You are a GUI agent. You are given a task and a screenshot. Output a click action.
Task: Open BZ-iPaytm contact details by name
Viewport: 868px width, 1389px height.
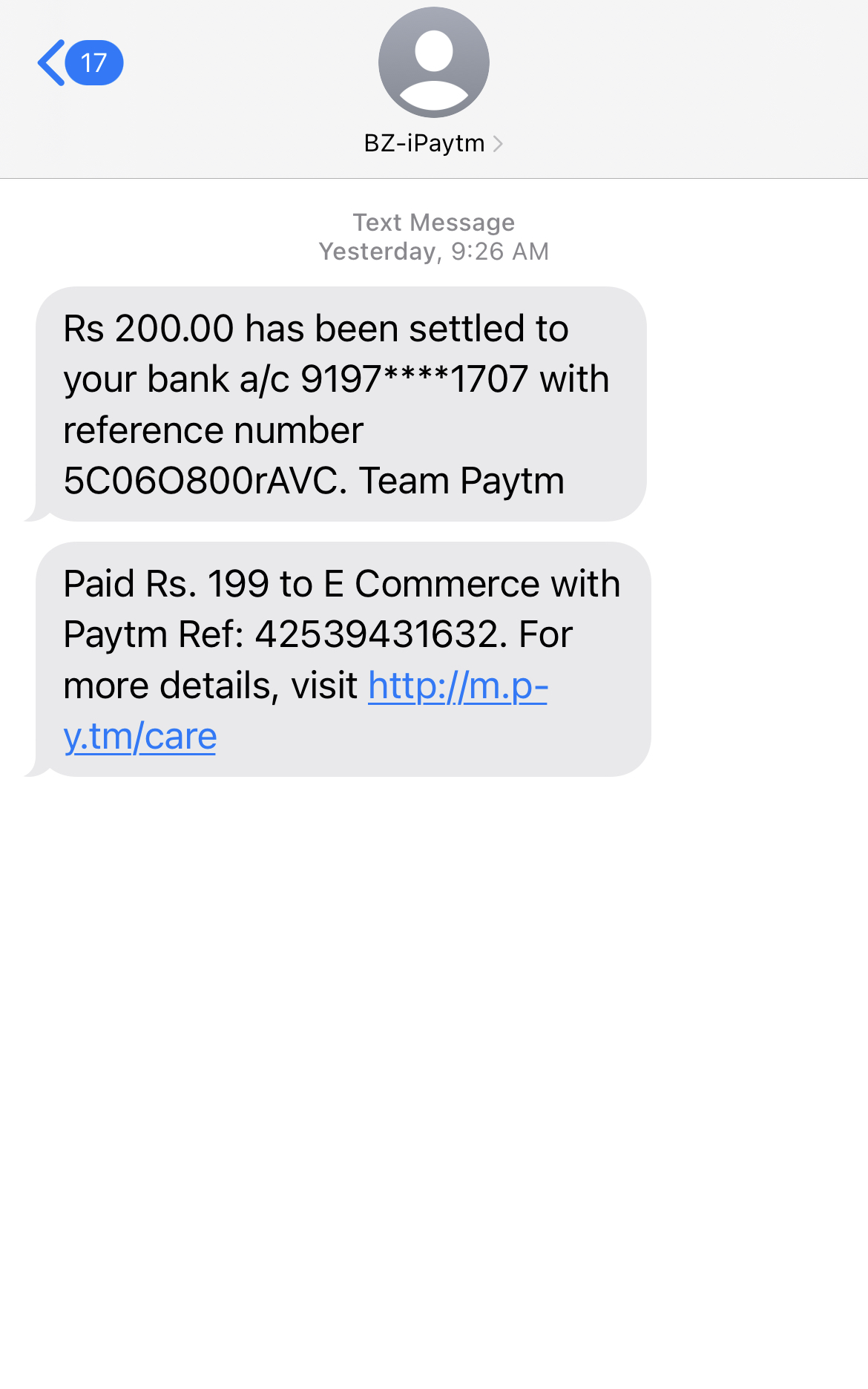424,143
